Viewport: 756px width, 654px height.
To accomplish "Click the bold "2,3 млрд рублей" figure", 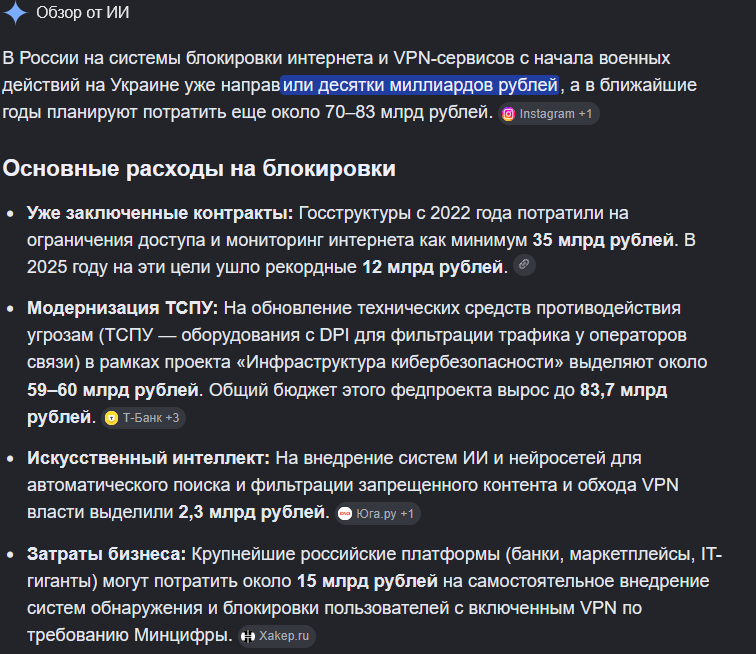I will click(252, 512).
